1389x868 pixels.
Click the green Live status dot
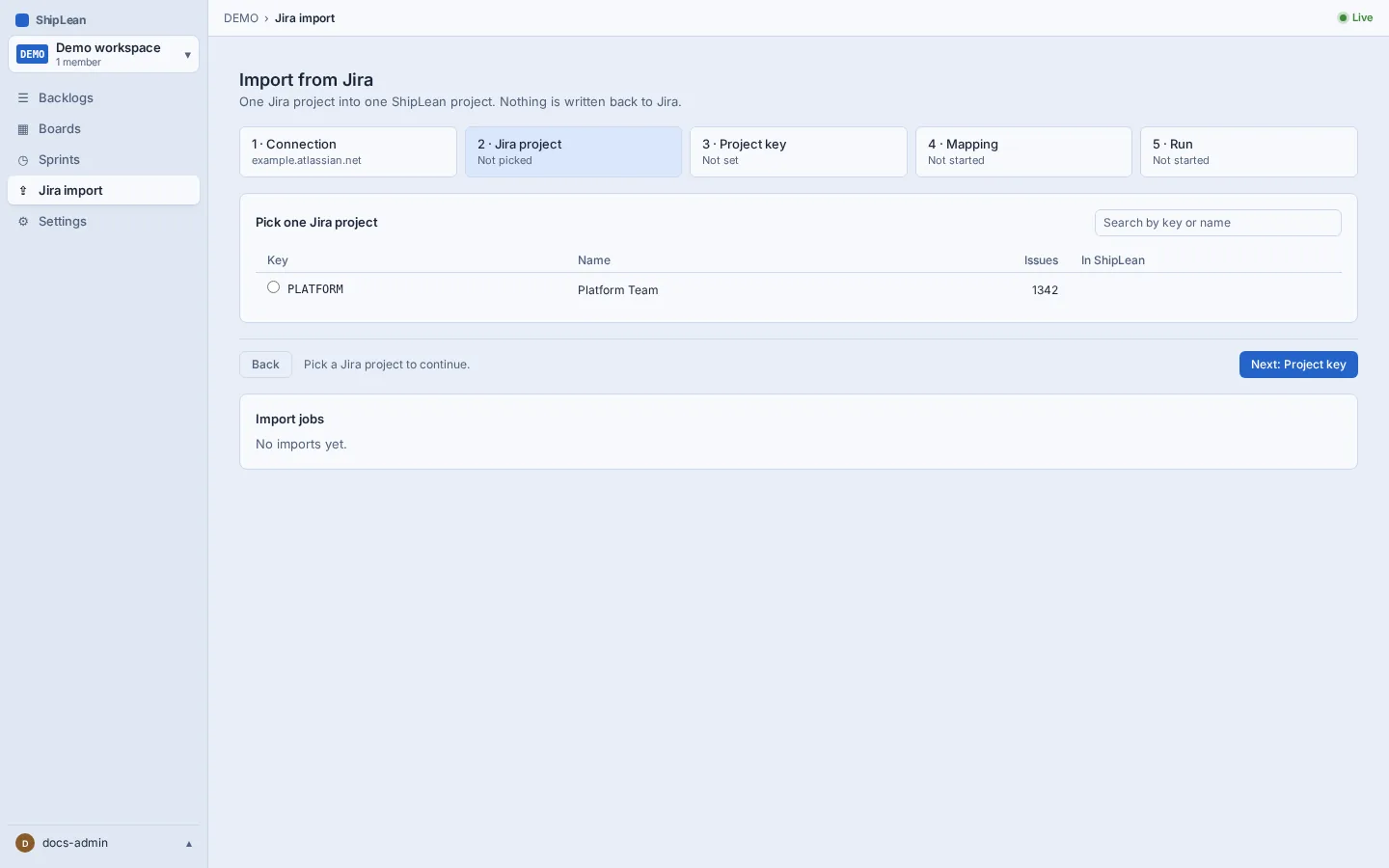1343,17
